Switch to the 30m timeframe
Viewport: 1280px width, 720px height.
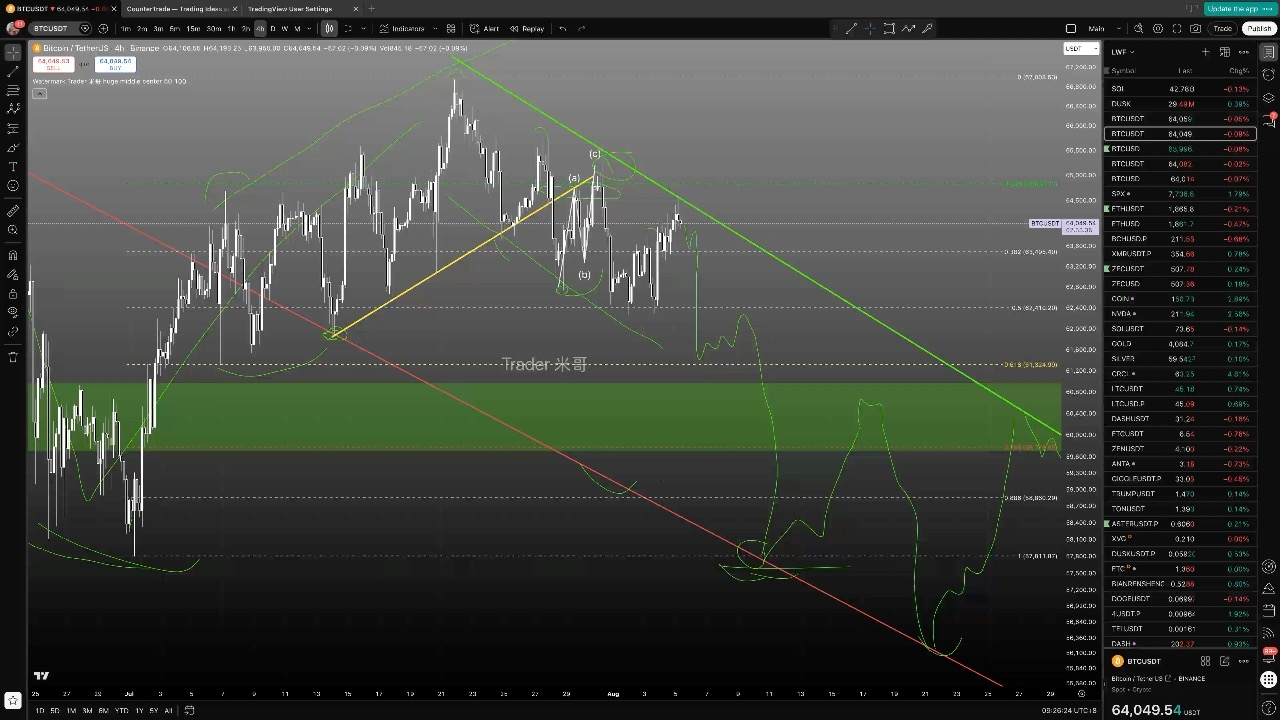213,28
